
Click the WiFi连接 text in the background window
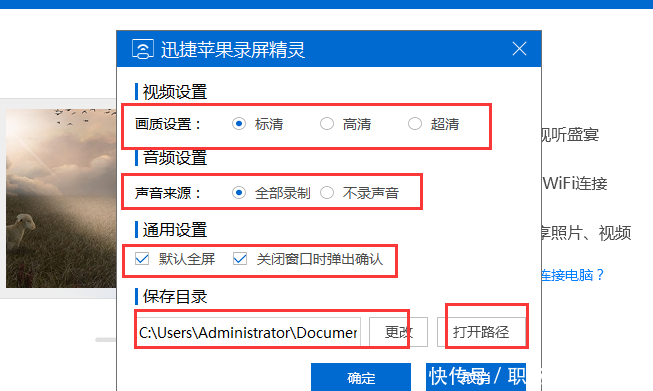(575, 183)
